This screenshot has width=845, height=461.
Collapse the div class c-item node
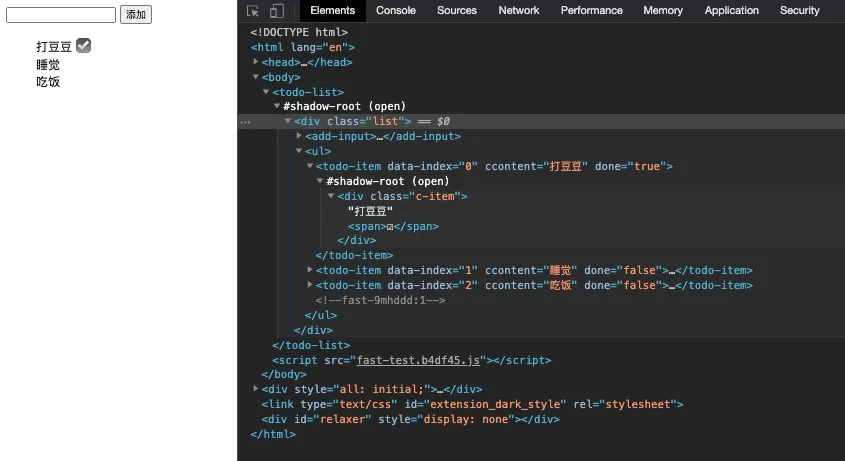click(x=331, y=196)
